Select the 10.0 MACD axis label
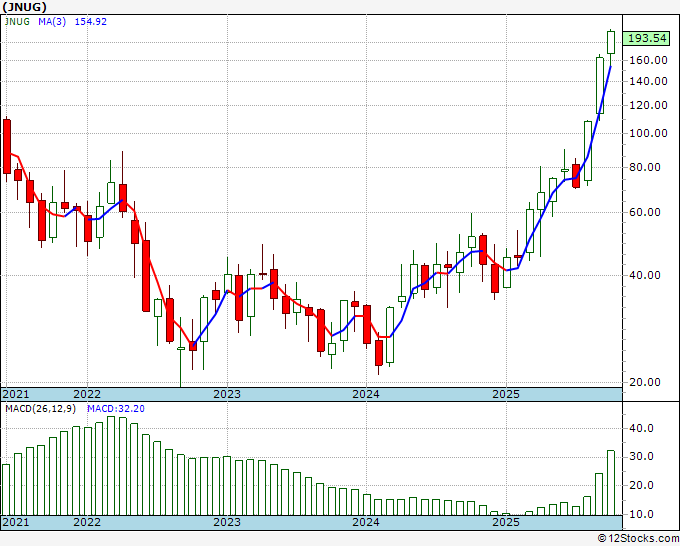Image resolution: width=680 pixels, height=546 pixels. 642,514
